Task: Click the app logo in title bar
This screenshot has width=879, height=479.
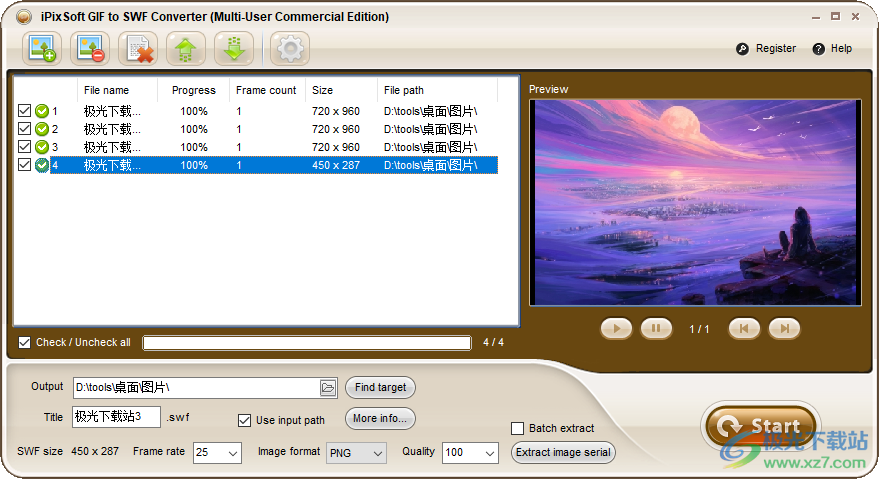Action: pyautogui.click(x=24, y=17)
